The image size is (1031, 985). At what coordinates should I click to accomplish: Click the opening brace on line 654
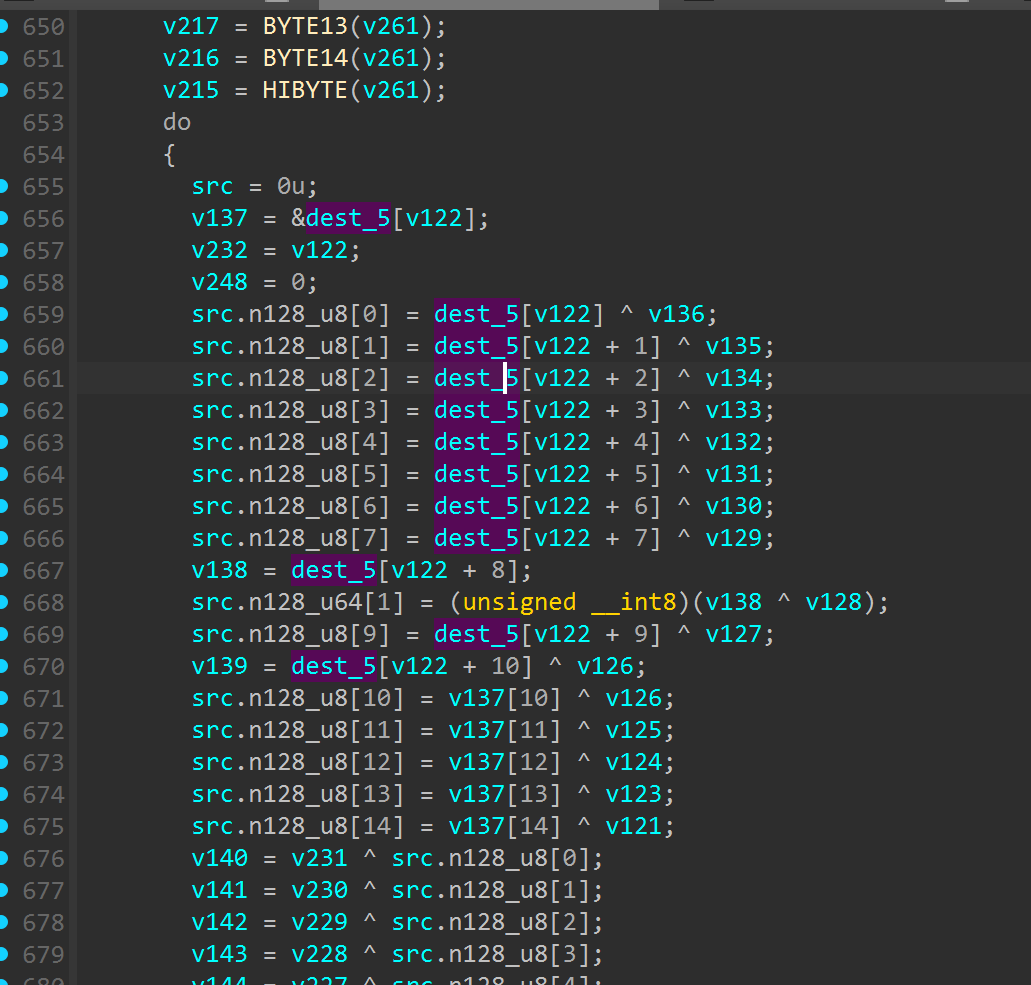(x=170, y=155)
